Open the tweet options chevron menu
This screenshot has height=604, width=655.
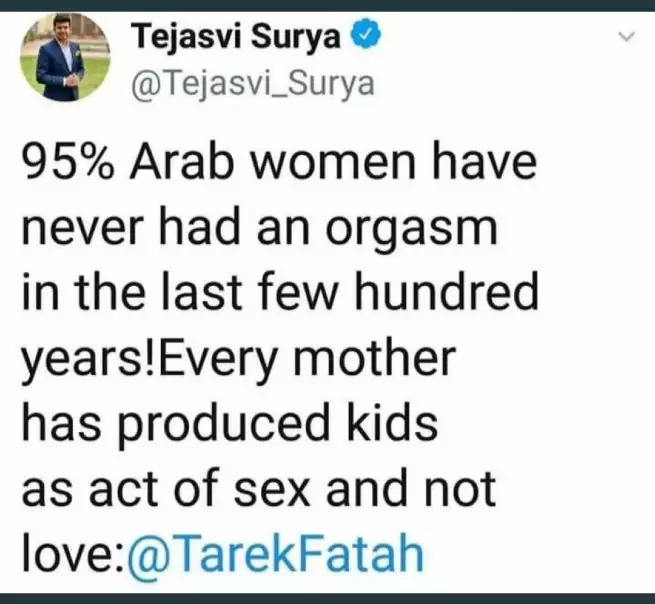[x=626, y=36]
